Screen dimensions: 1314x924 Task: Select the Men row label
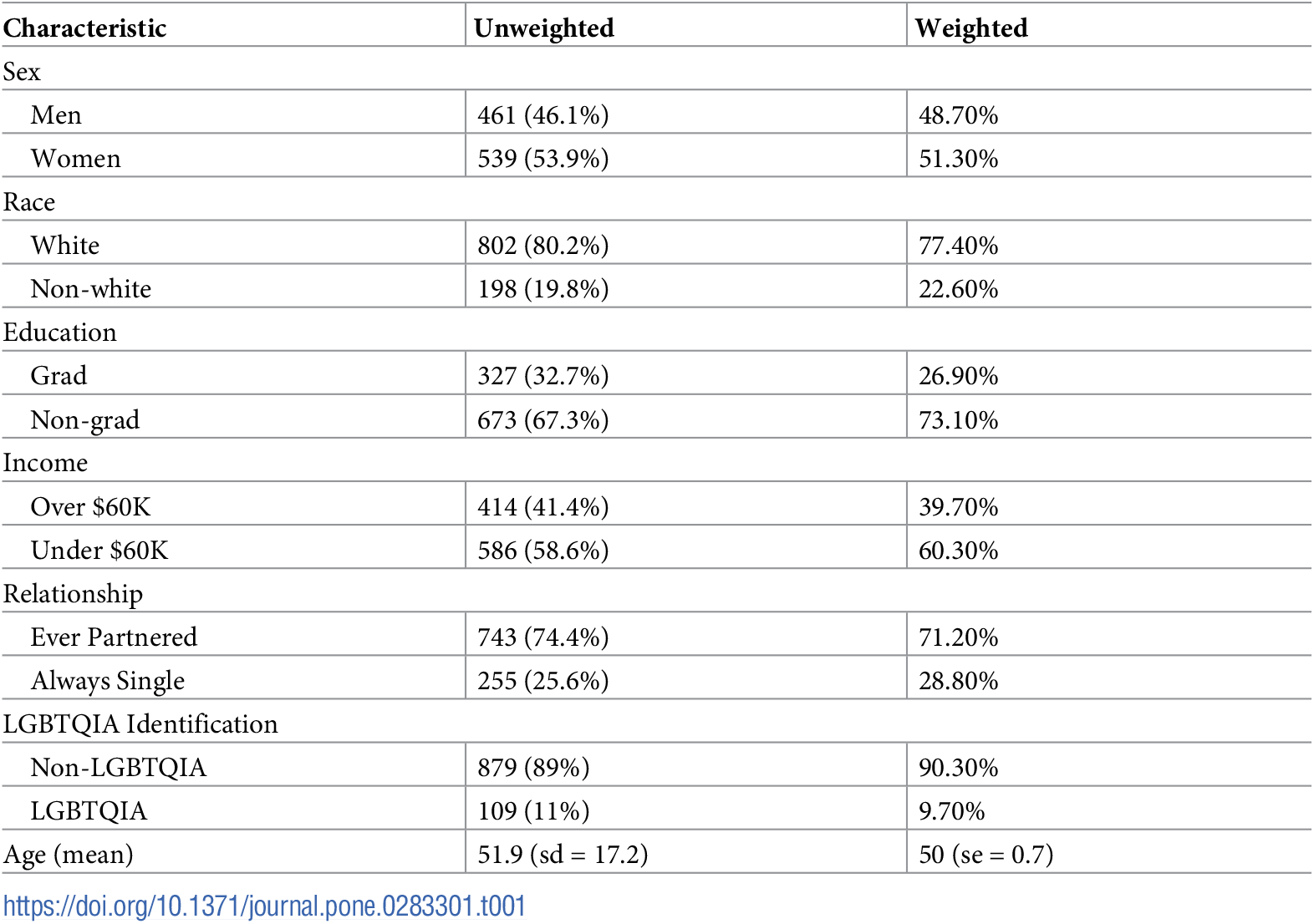(x=56, y=115)
